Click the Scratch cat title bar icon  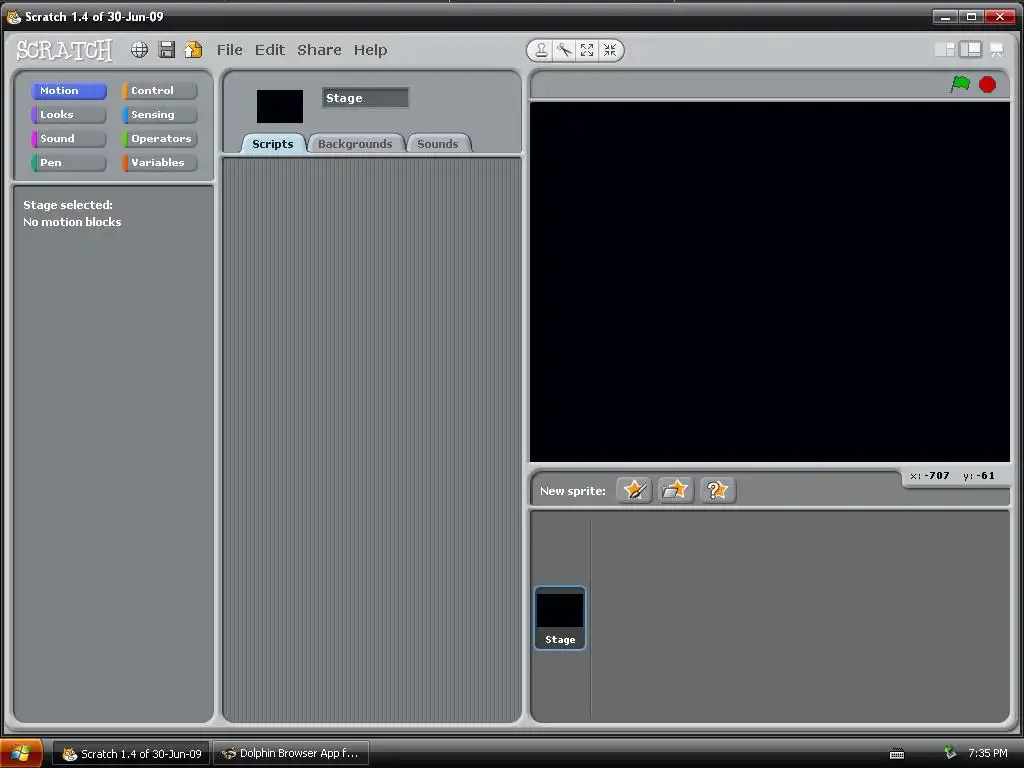coord(14,17)
